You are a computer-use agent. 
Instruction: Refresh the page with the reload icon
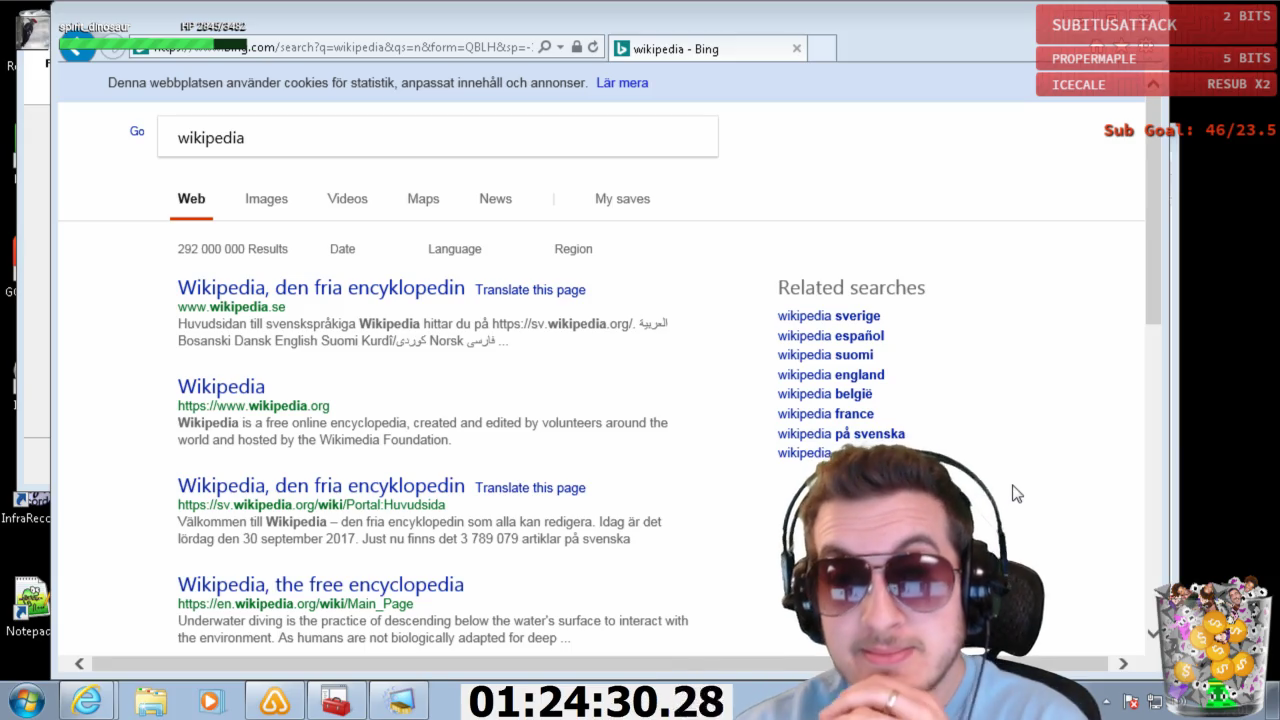coord(593,47)
